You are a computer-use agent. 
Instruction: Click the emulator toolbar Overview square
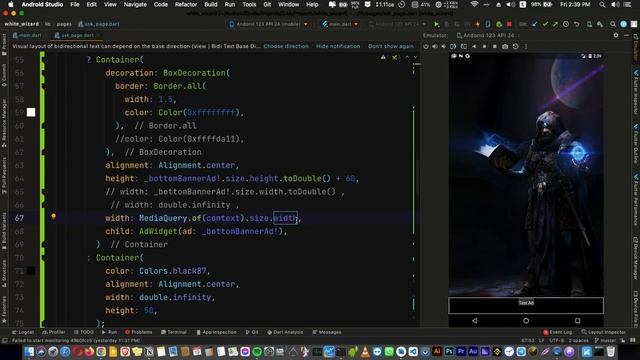click(494, 47)
